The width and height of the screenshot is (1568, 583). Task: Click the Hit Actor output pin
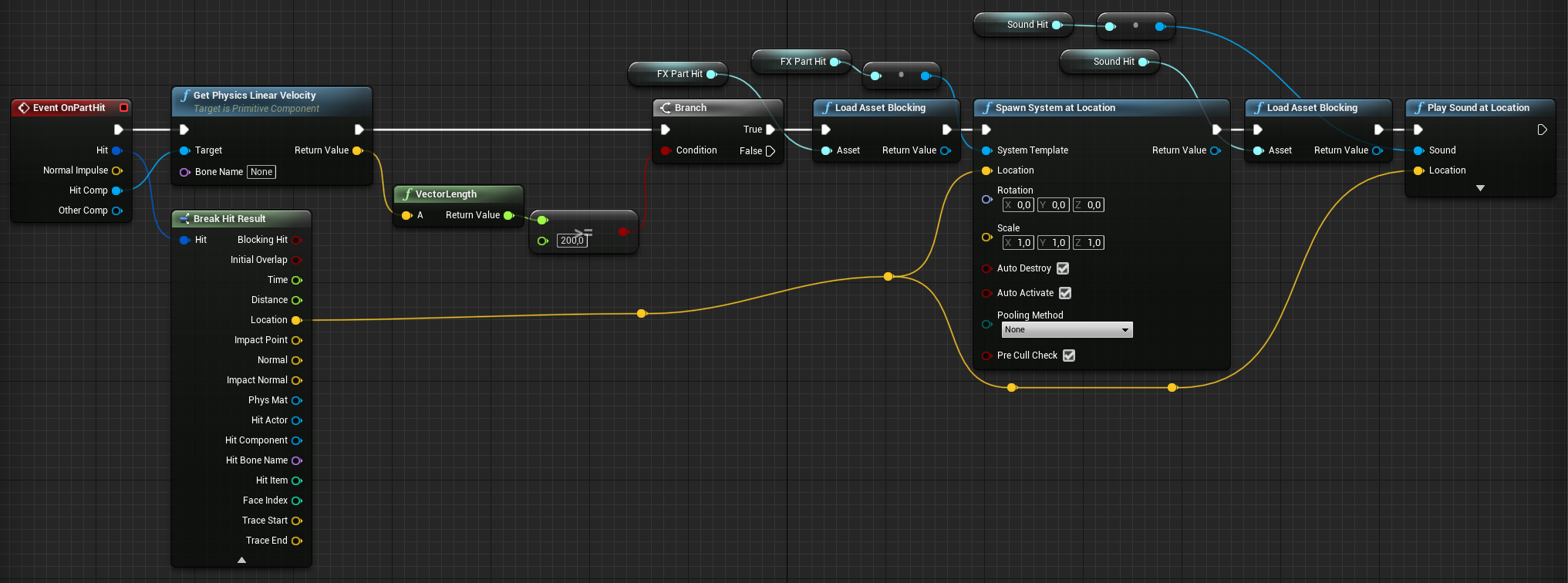[x=297, y=420]
